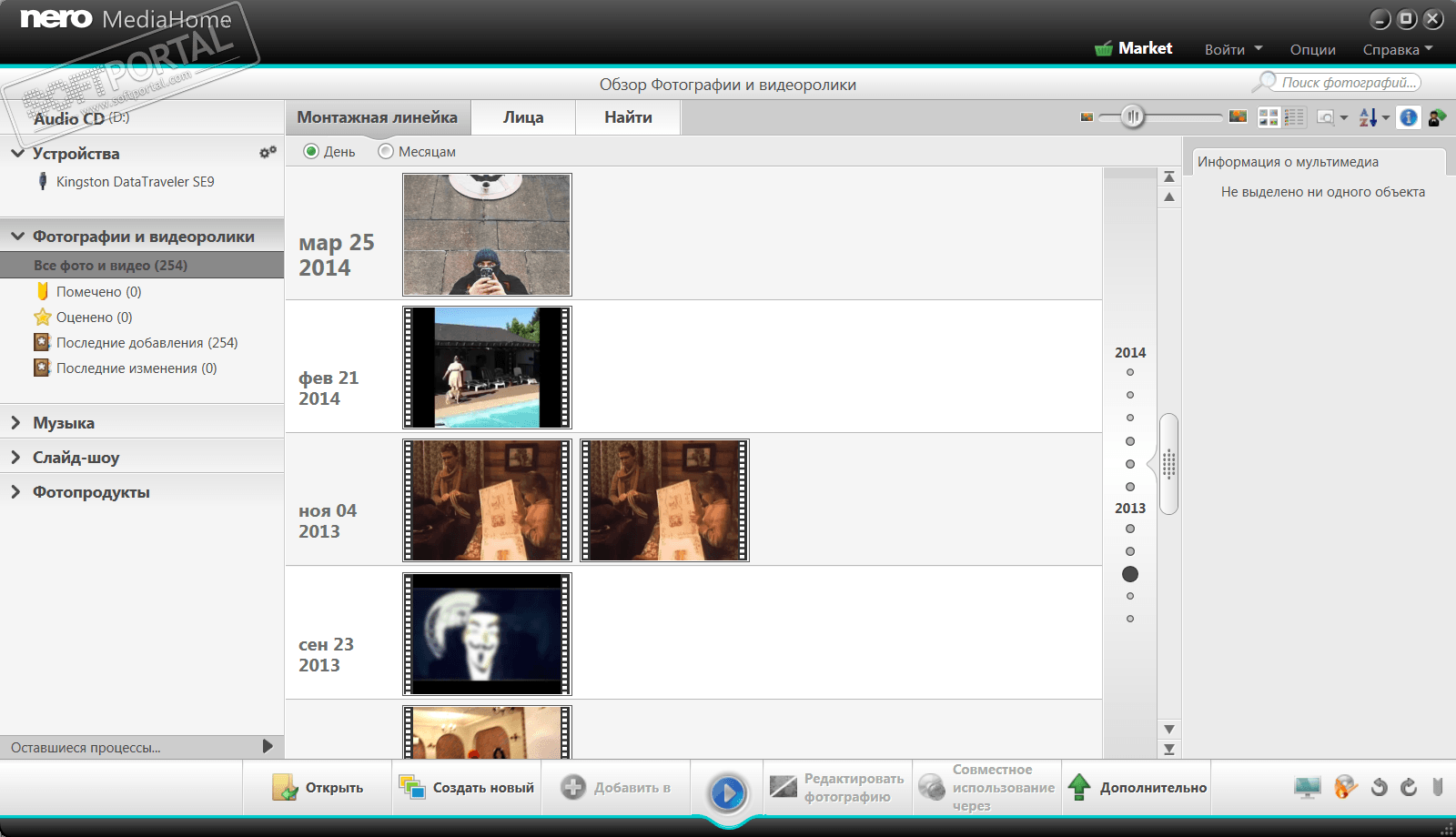Collapse the Устройства section
Viewport: 1456px width, 837px height.
tap(17, 153)
